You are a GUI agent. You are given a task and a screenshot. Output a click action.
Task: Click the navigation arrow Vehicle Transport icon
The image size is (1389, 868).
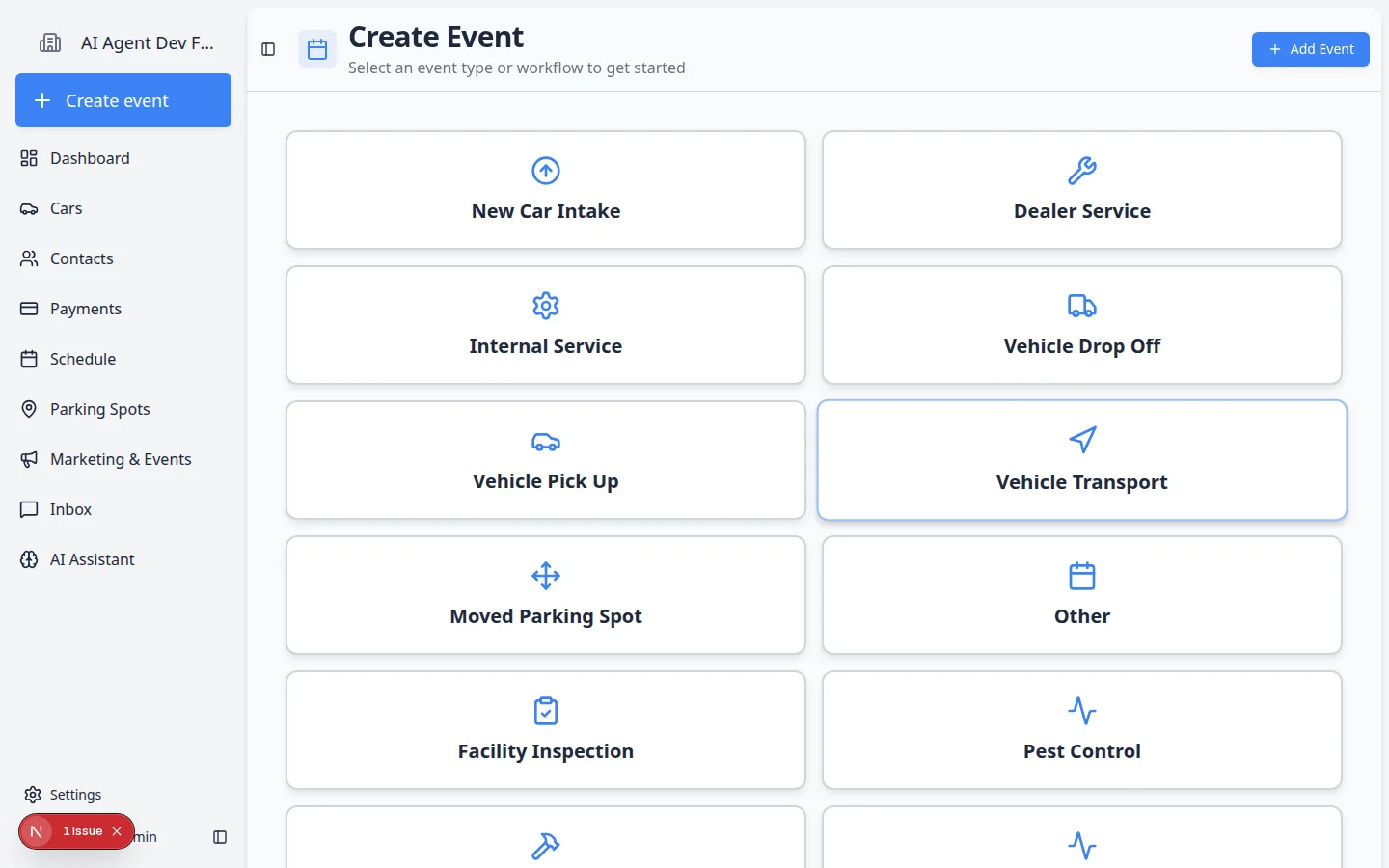(1082, 440)
